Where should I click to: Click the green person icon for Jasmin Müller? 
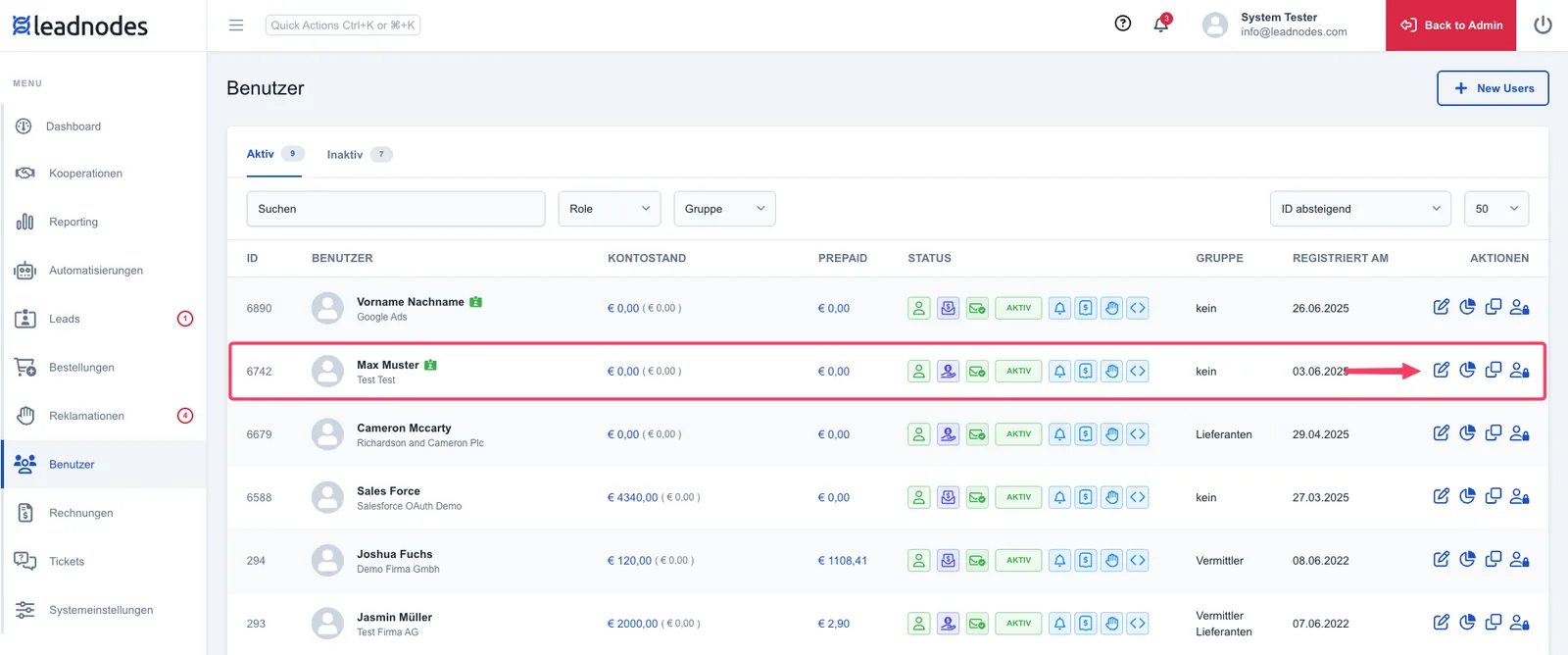coord(918,624)
